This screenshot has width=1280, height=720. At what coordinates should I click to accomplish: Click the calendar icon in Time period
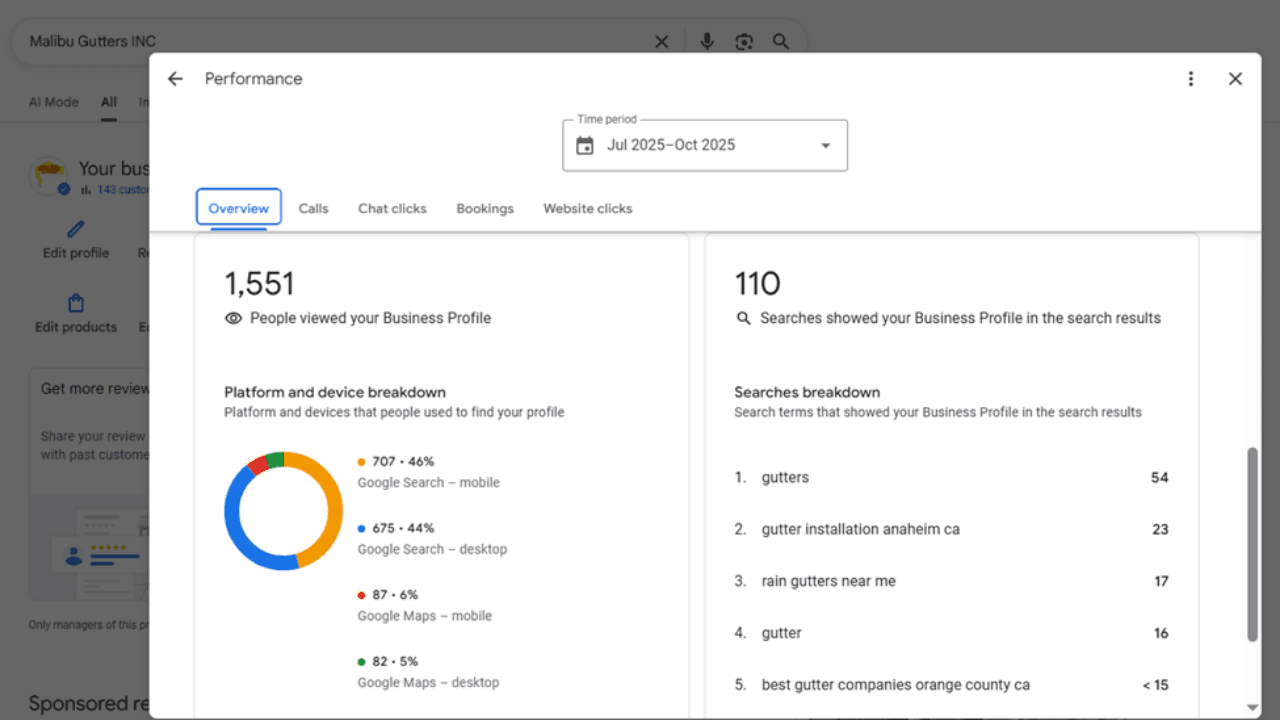(585, 146)
